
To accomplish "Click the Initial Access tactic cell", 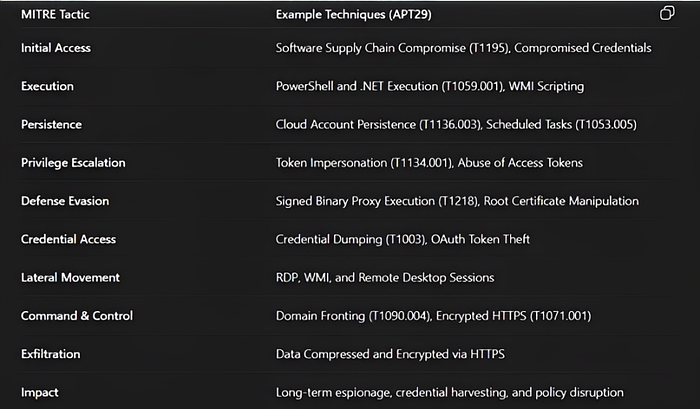I will point(56,48).
